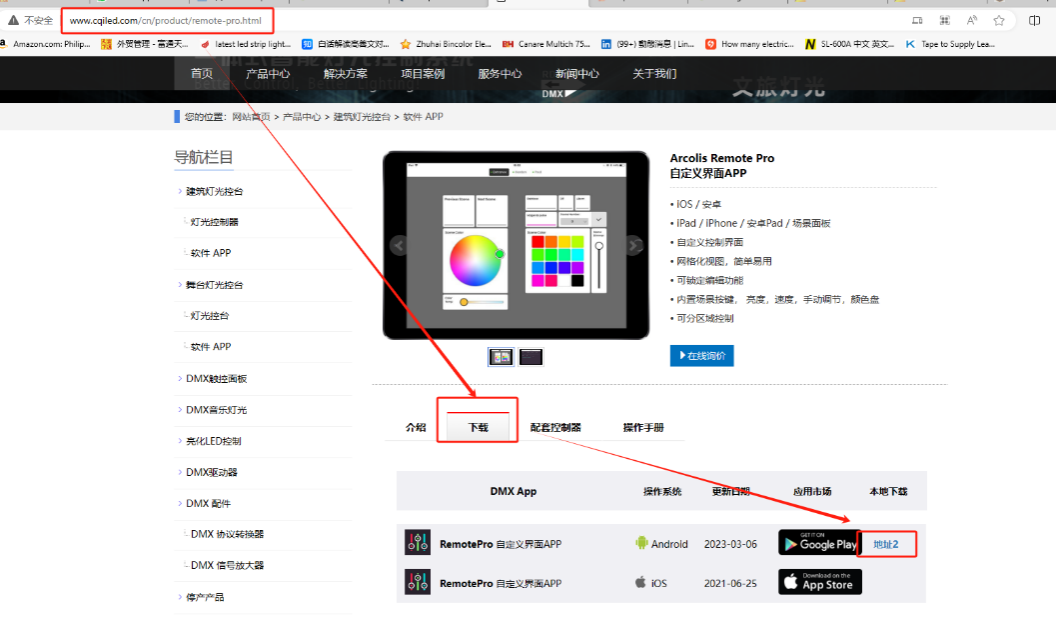Image resolution: width=1056 pixels, height=636 pixels.
Task: Open 产品中心 menu
Action: [x=267, y=73]
